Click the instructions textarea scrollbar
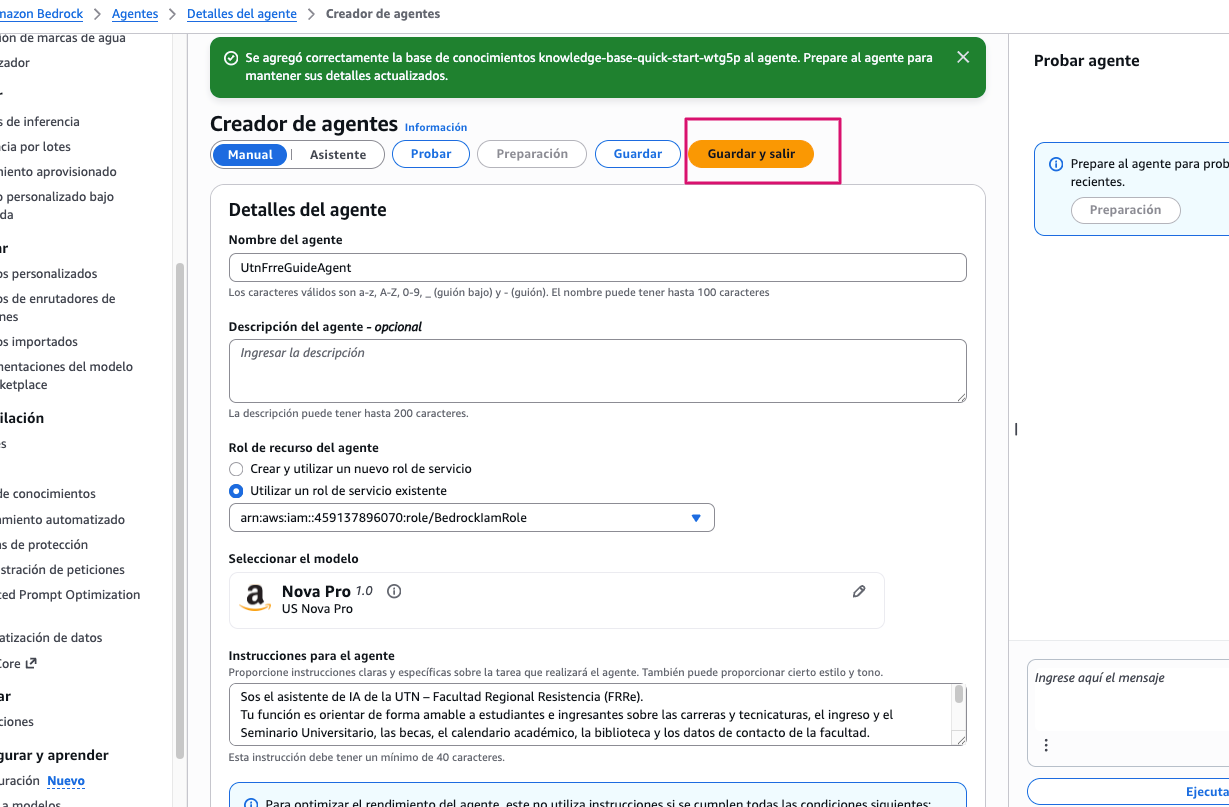The image size is (1229, 807). point(959,694)
